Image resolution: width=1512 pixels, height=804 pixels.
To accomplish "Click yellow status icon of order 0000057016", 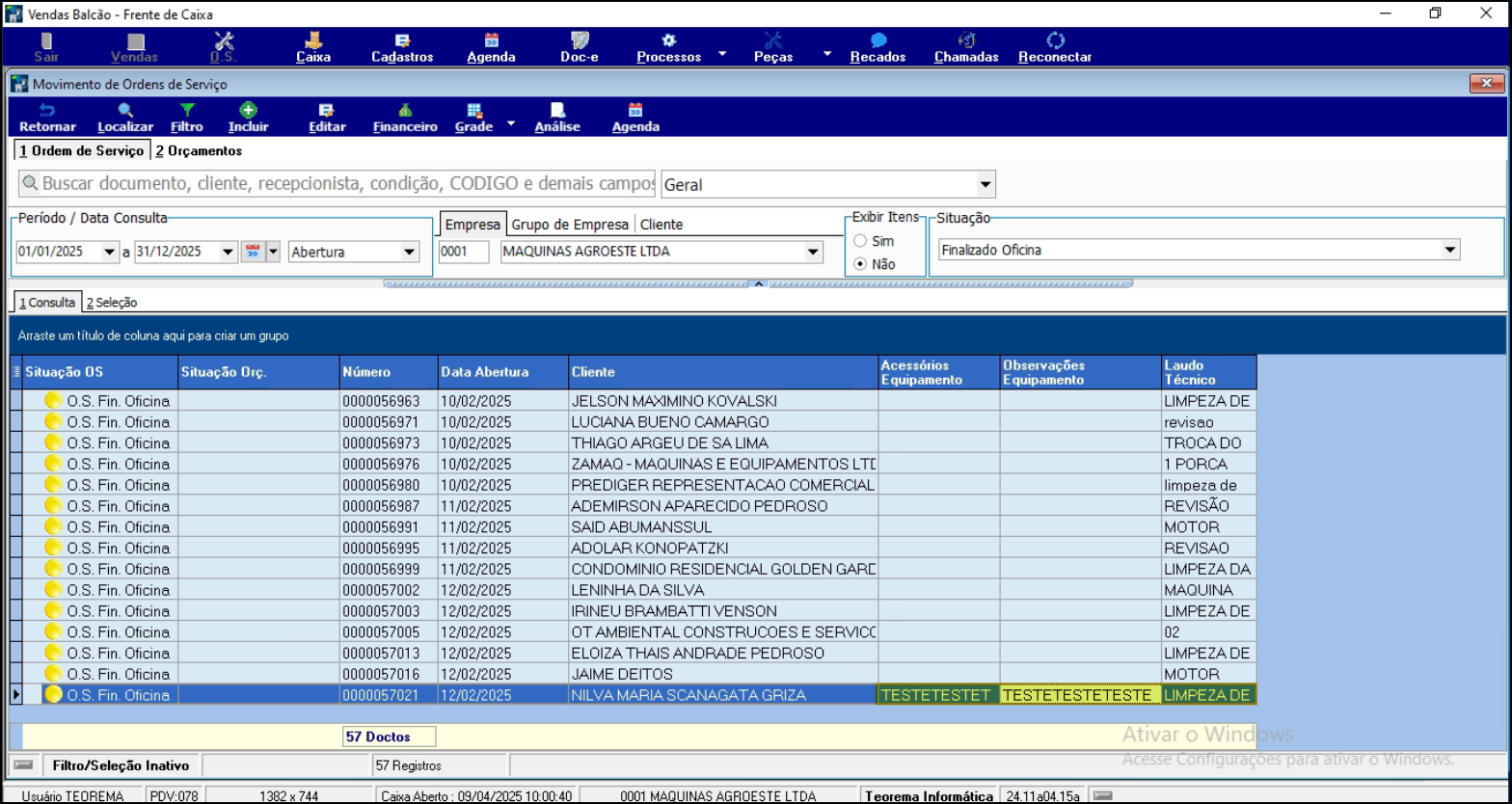I will coord(54,674).
